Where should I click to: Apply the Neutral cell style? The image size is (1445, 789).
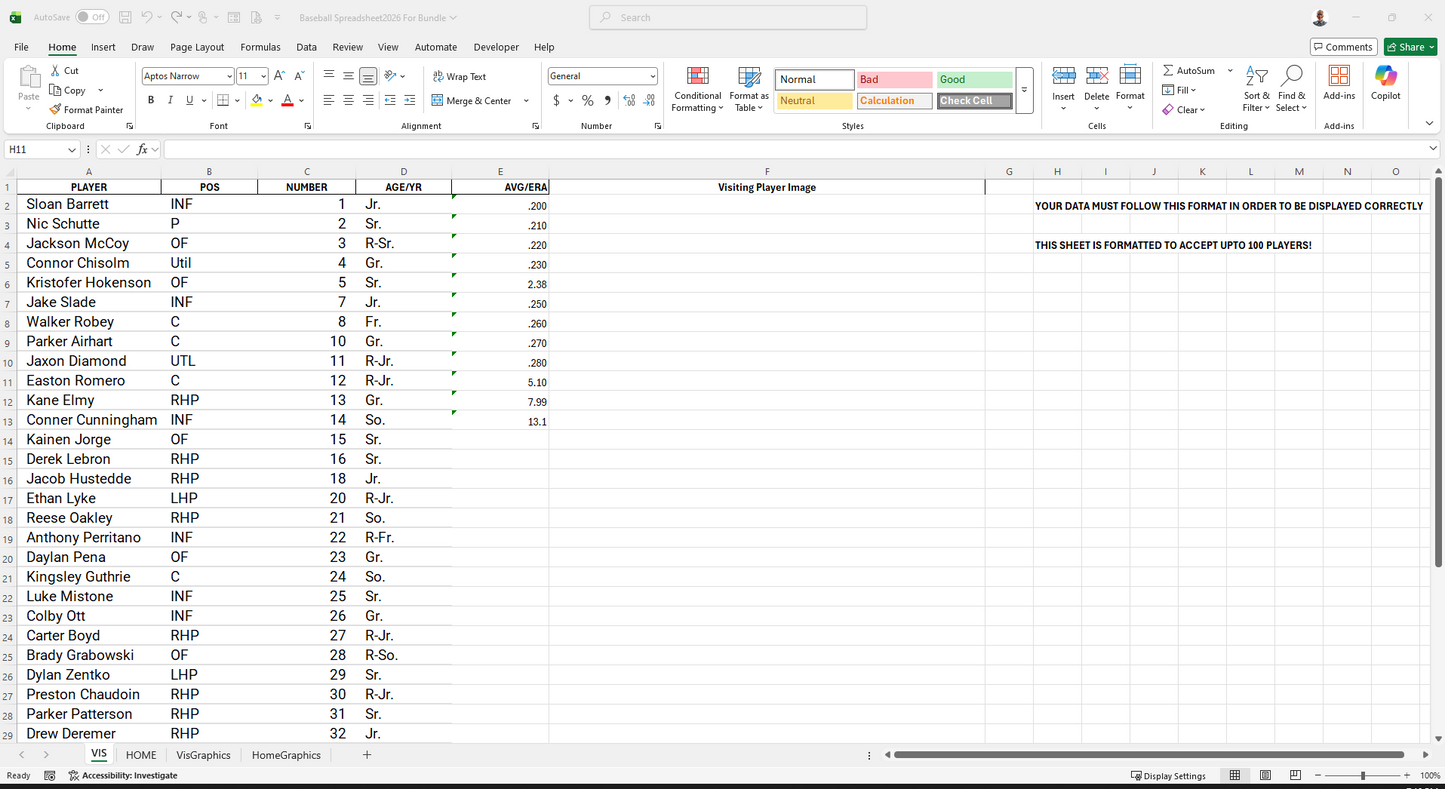click(815, 101)
